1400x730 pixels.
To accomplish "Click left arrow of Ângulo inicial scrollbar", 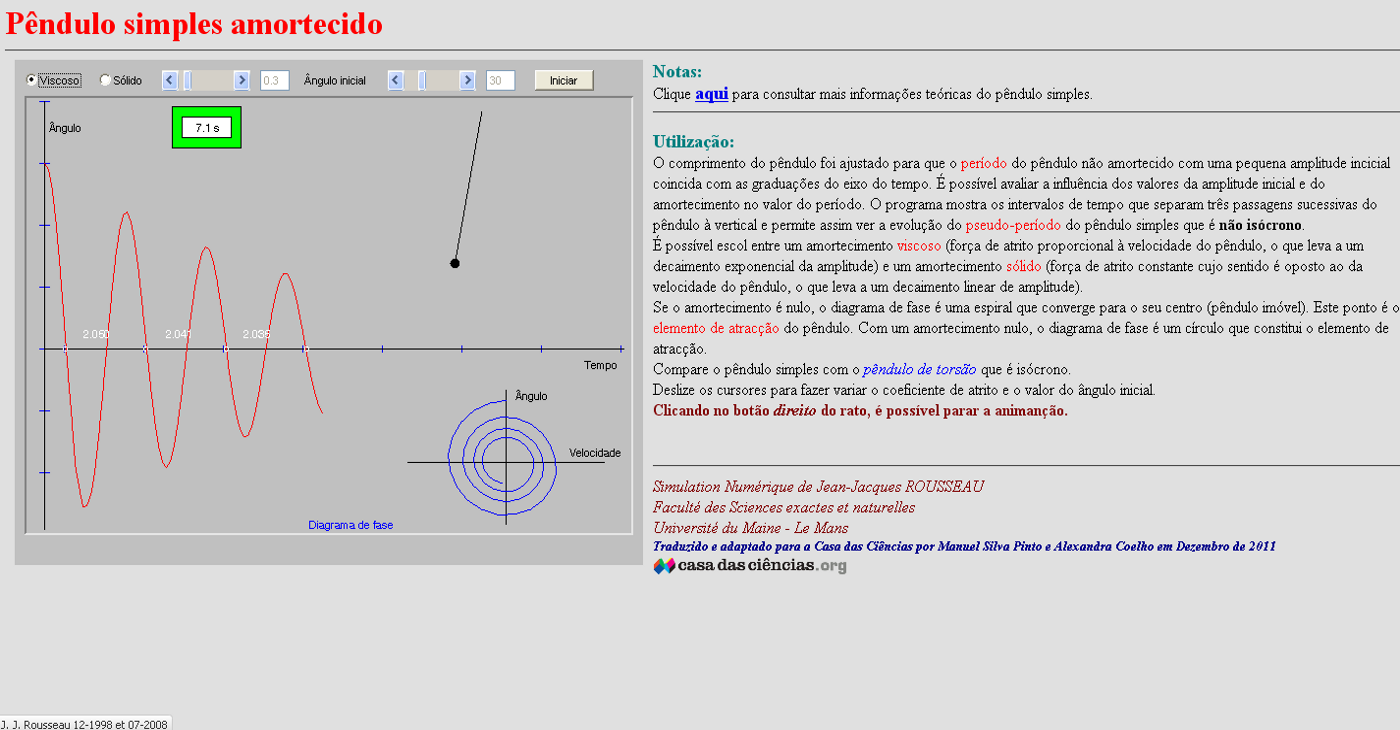I will coord(395,80).
